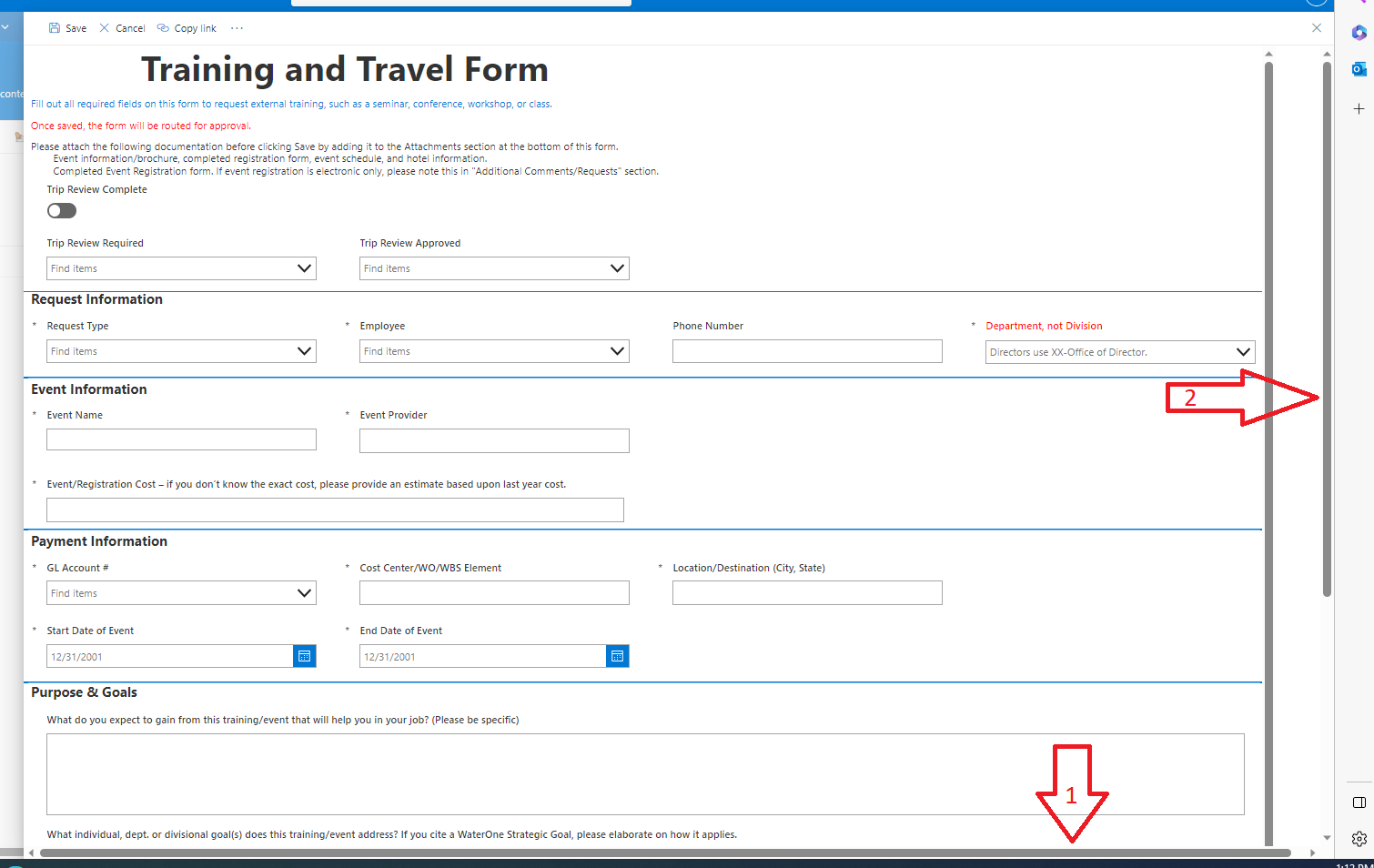Expand the Department, not Division dropdown
Image resolution: width=1374 pixels, height=868 pixels.
pos(1243,351)
